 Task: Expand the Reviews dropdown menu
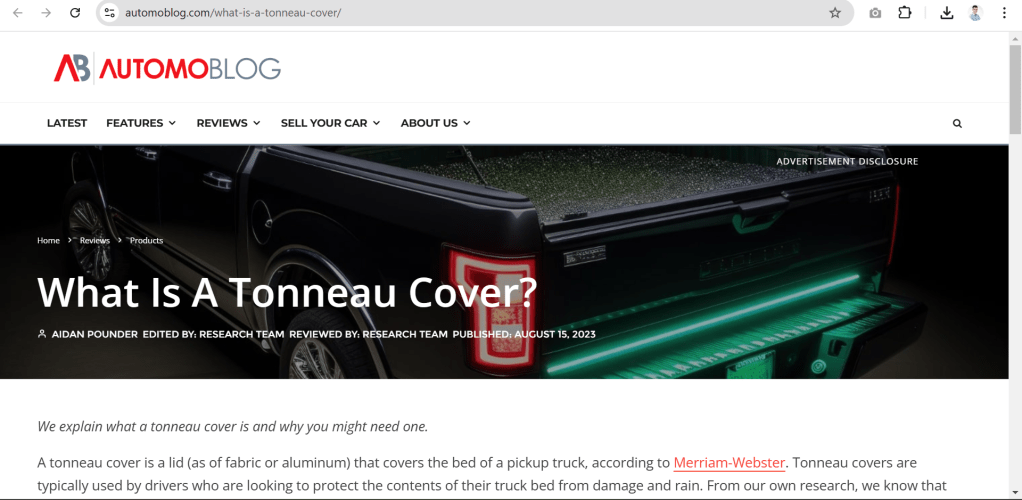pos(228,123)
